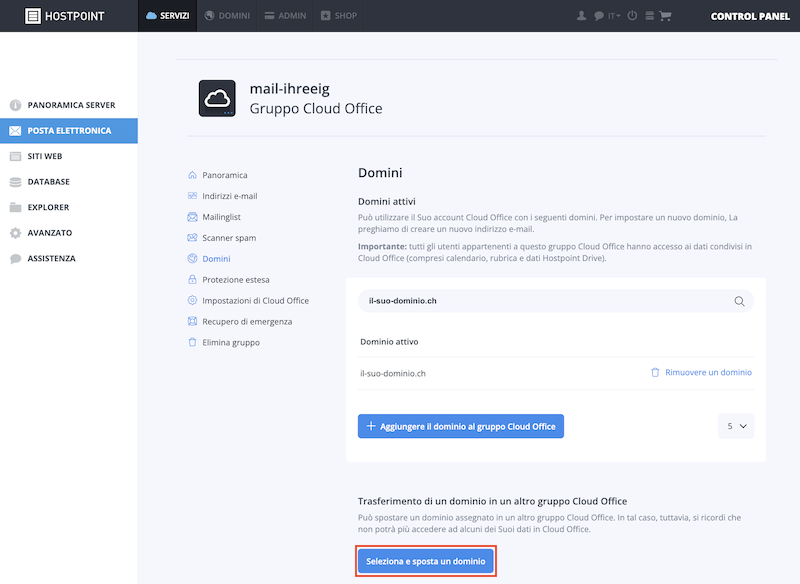Click the Control Panel label
Viewport: 800px width, 584px height.
(750, 16)
